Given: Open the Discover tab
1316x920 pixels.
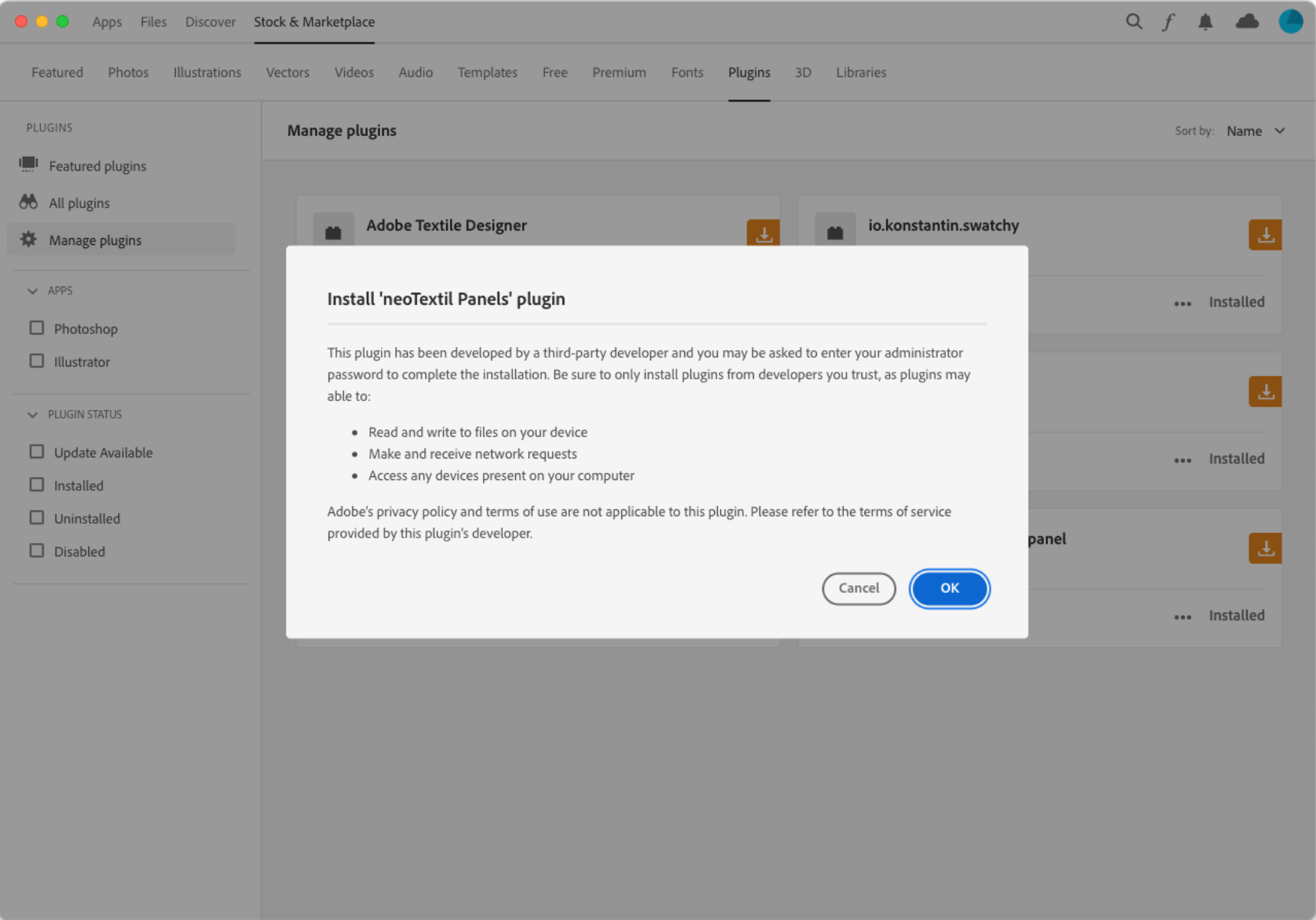Looking at the screenshot, I should 210,22.
